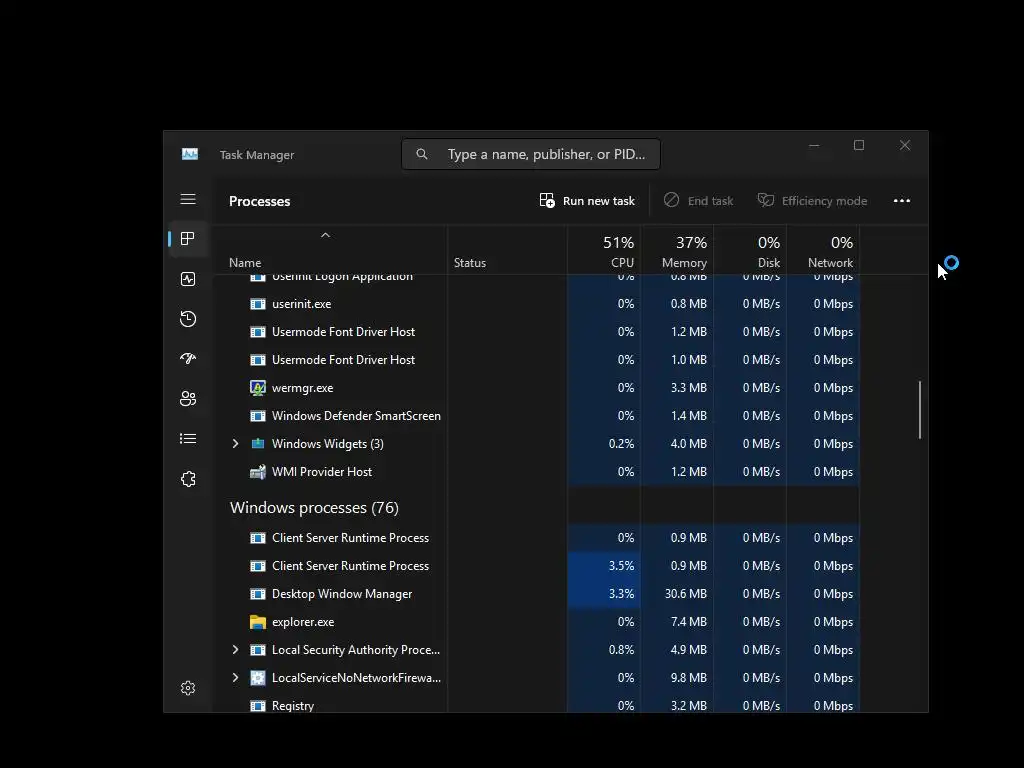The image size is (1024, 768).
Task: Click the Windows processes (76) group header
Action: click(x=314, y=508)
